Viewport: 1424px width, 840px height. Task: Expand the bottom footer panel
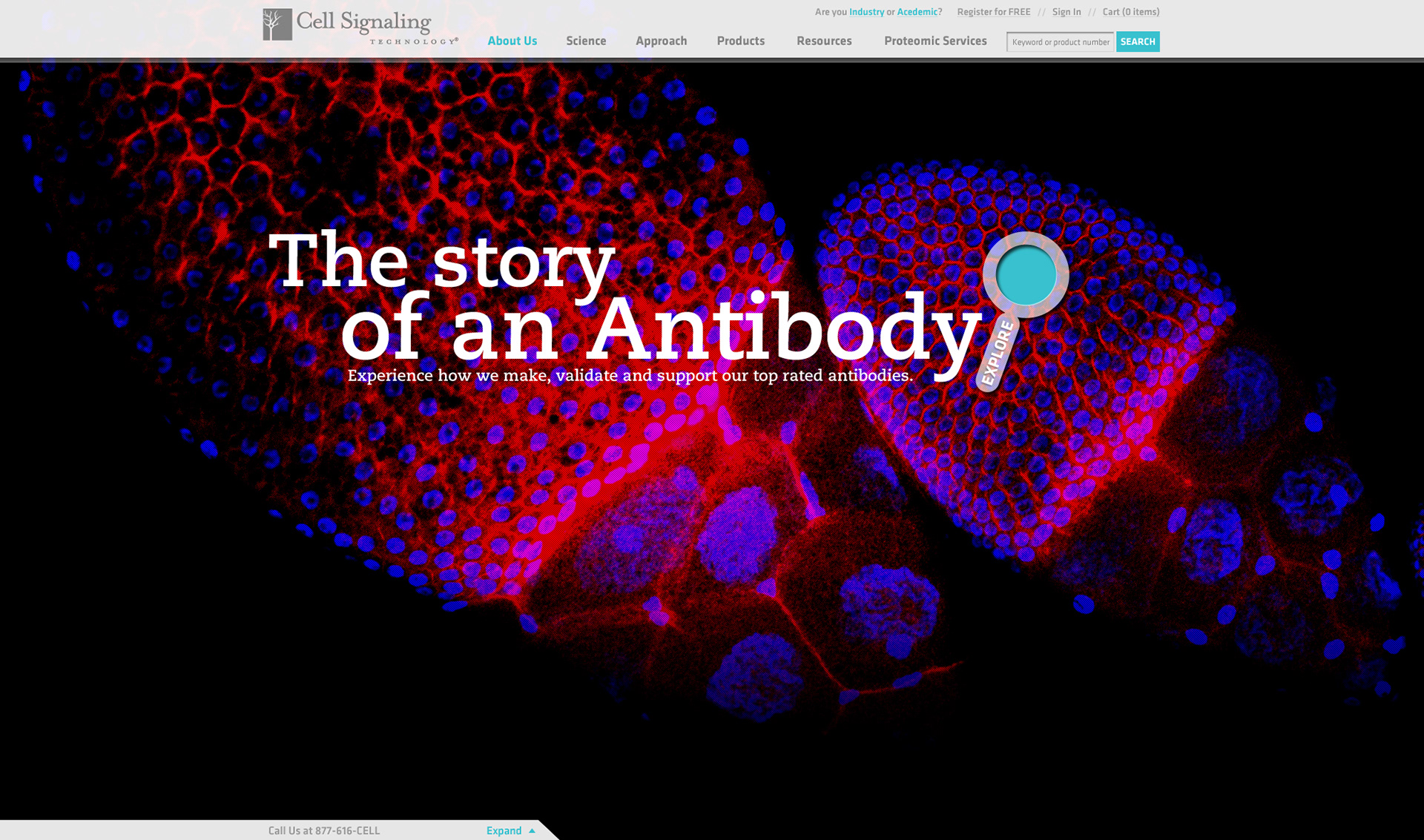click(504, 831)
